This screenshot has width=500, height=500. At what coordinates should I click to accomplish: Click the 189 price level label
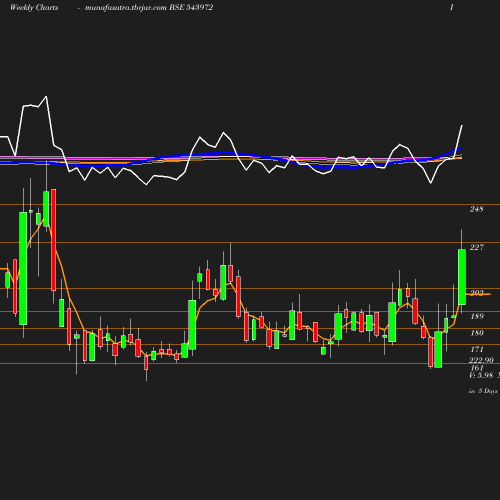pos(477,316)
